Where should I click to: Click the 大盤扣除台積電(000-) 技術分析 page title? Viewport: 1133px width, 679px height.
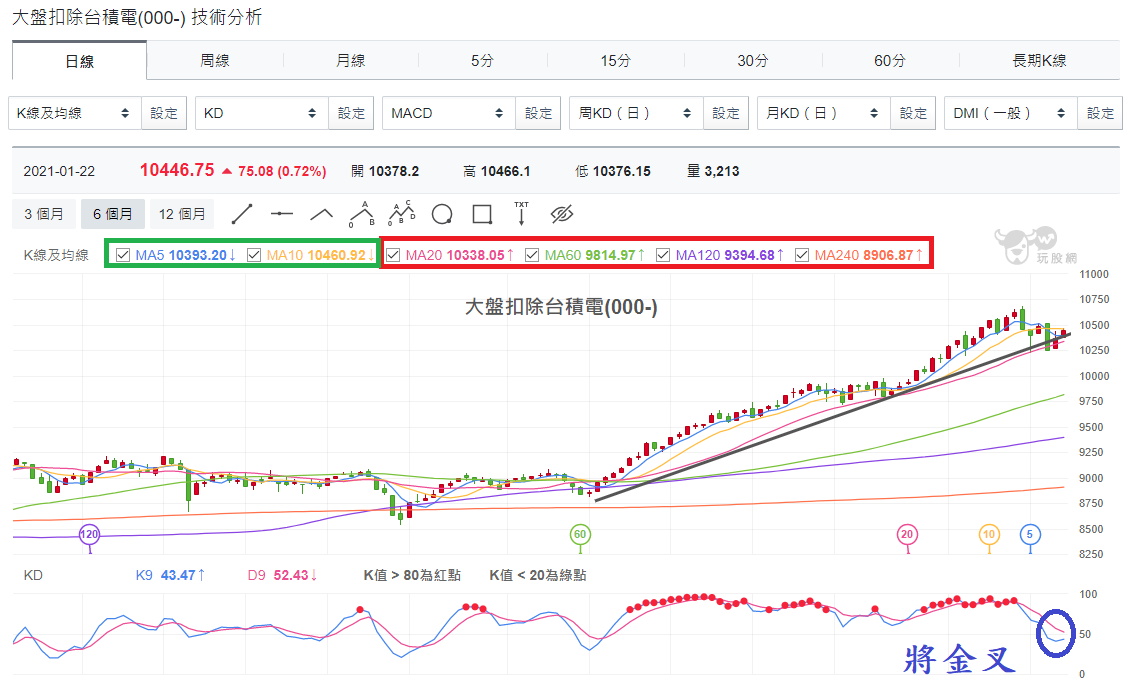click(137, 17)
